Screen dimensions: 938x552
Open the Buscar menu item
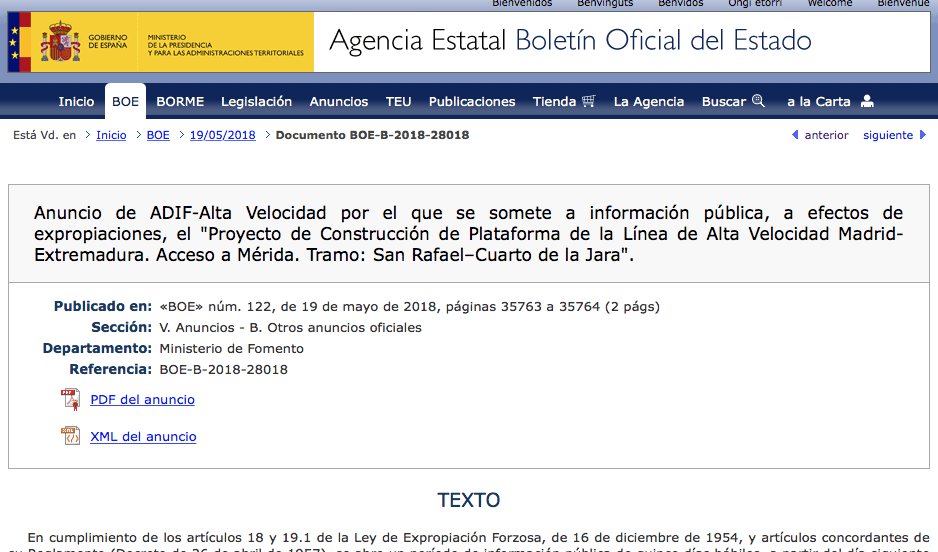coord(724,102)
